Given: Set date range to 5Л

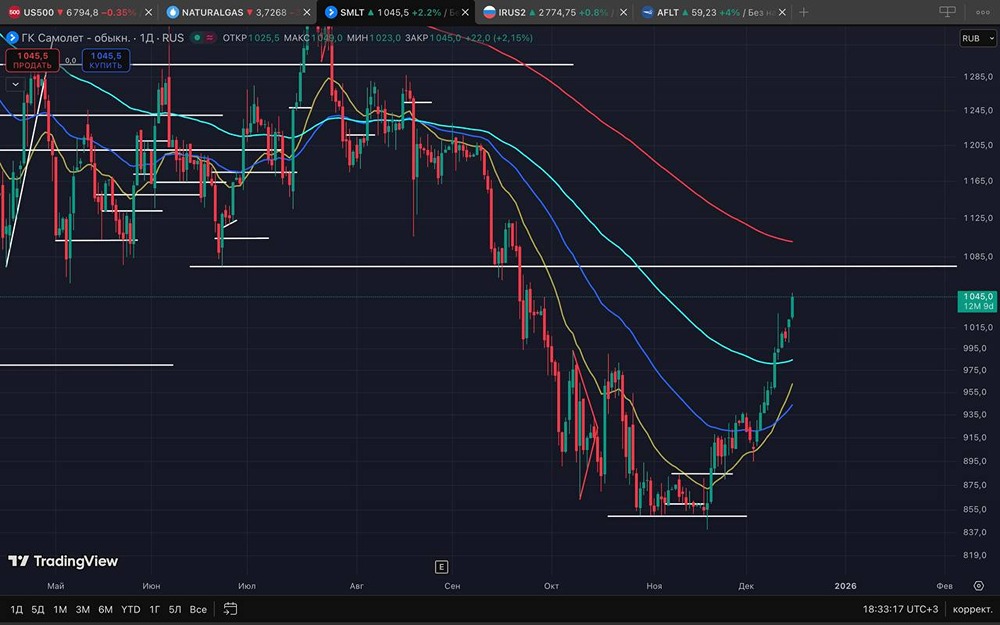Looking at the screenshot, I should [x=175, y=609].
